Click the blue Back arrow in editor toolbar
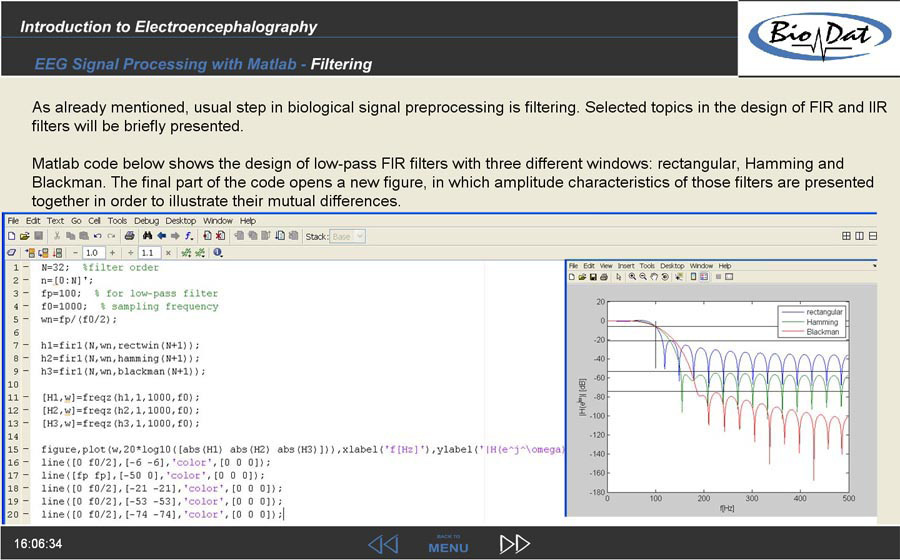This screenshot has height=560, width=900. pos(162,236)
